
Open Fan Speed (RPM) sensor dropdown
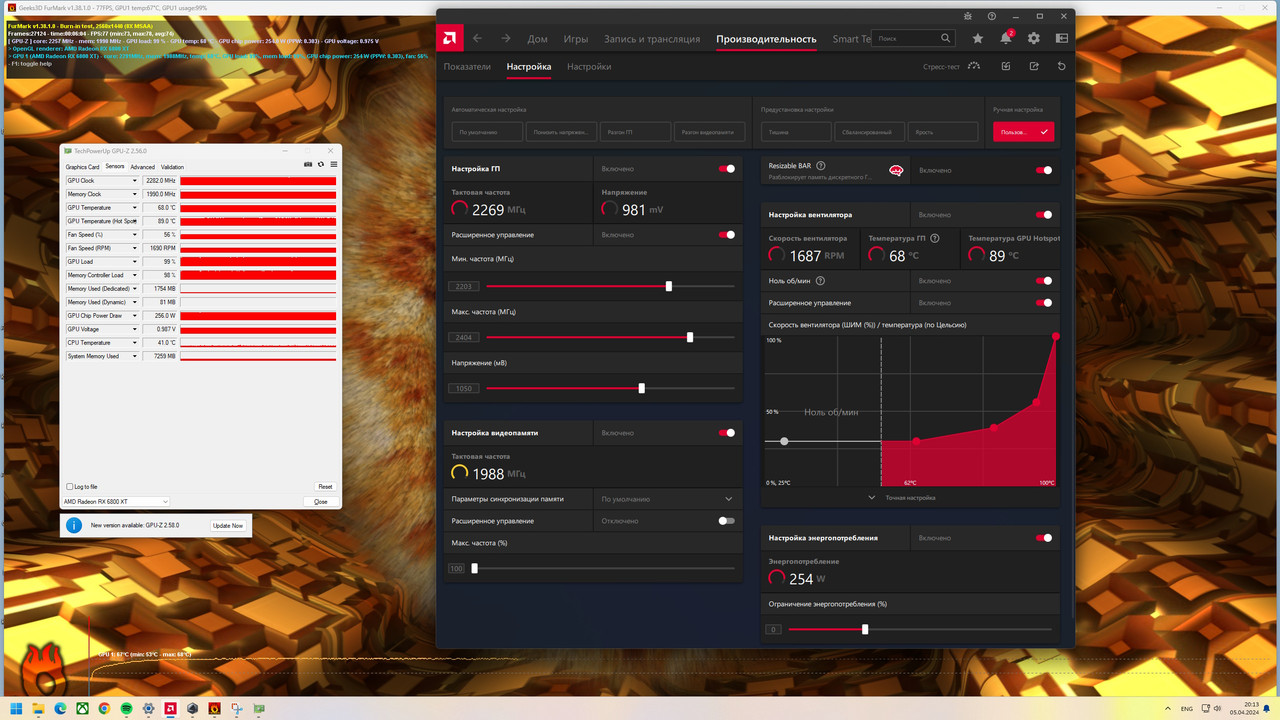pyautogui.click(x=135, y=248)
